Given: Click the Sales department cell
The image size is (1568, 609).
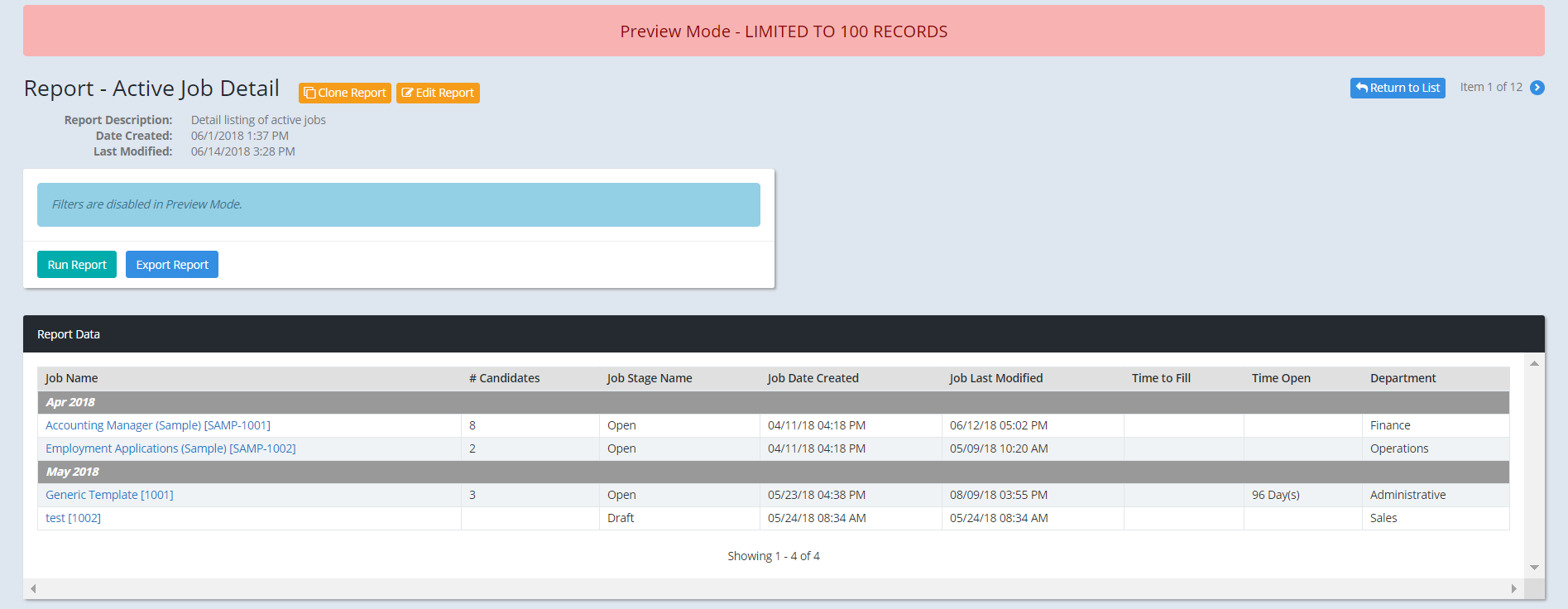Looking at the screenshot, I should point(1436,518).
